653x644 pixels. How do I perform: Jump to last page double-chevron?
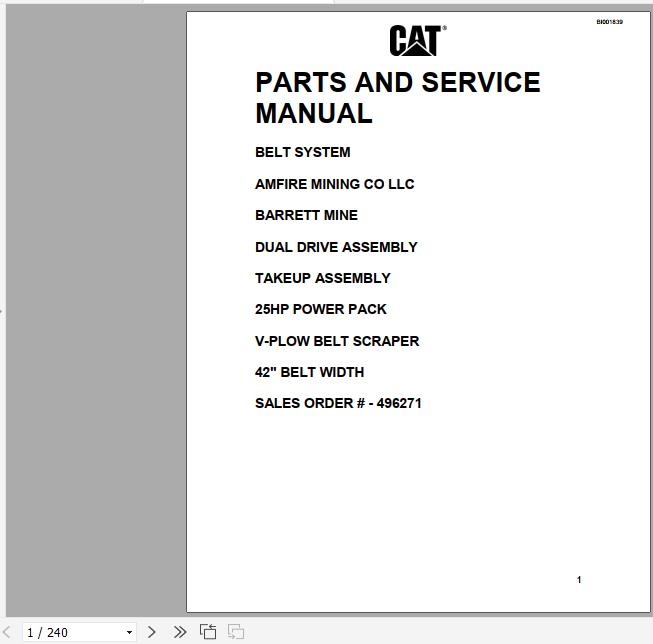pyautogui.click(x=180, y=632)
